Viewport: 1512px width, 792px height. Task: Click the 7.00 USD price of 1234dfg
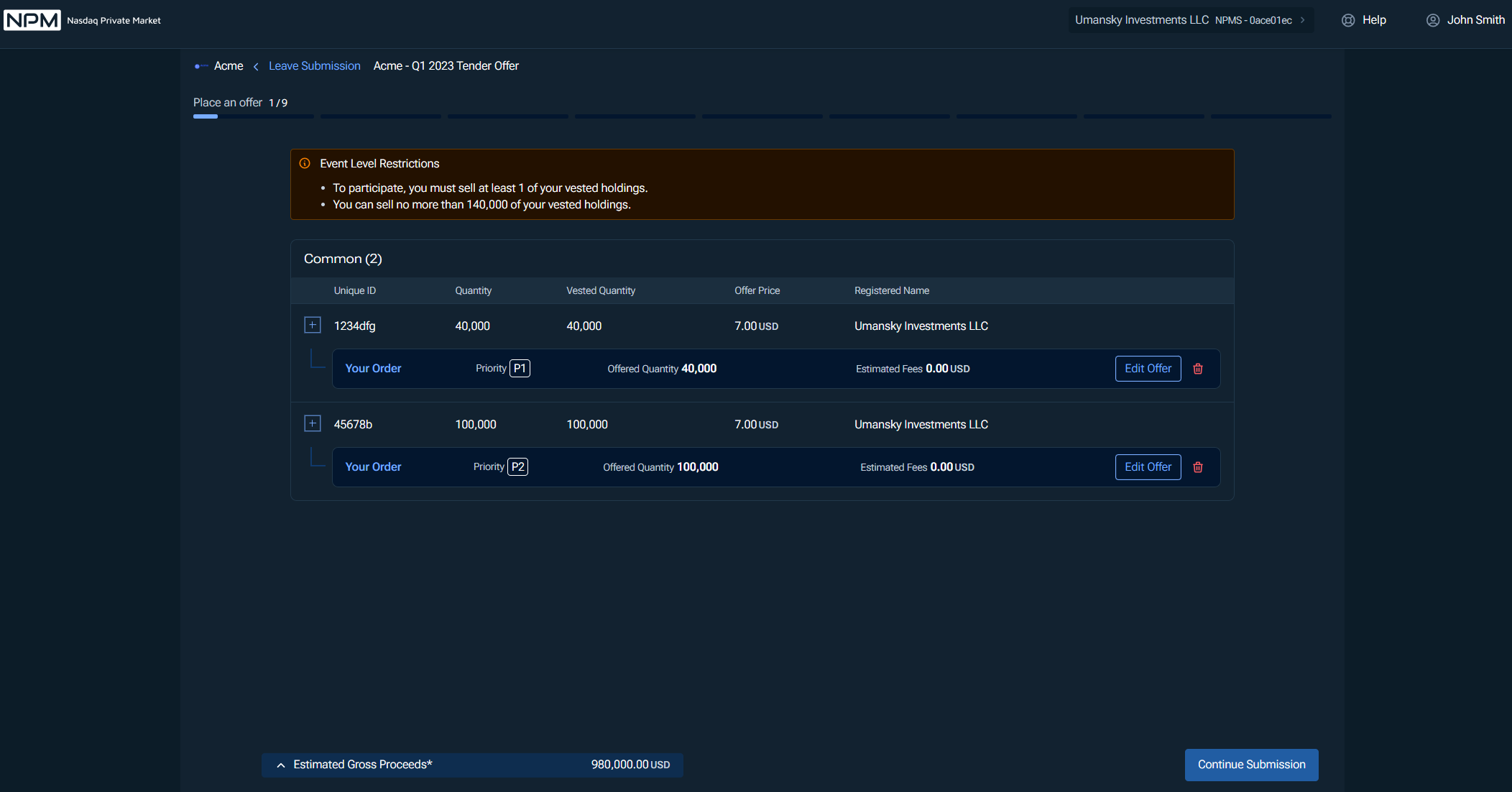pyautogui.click(x=756, y=326)
